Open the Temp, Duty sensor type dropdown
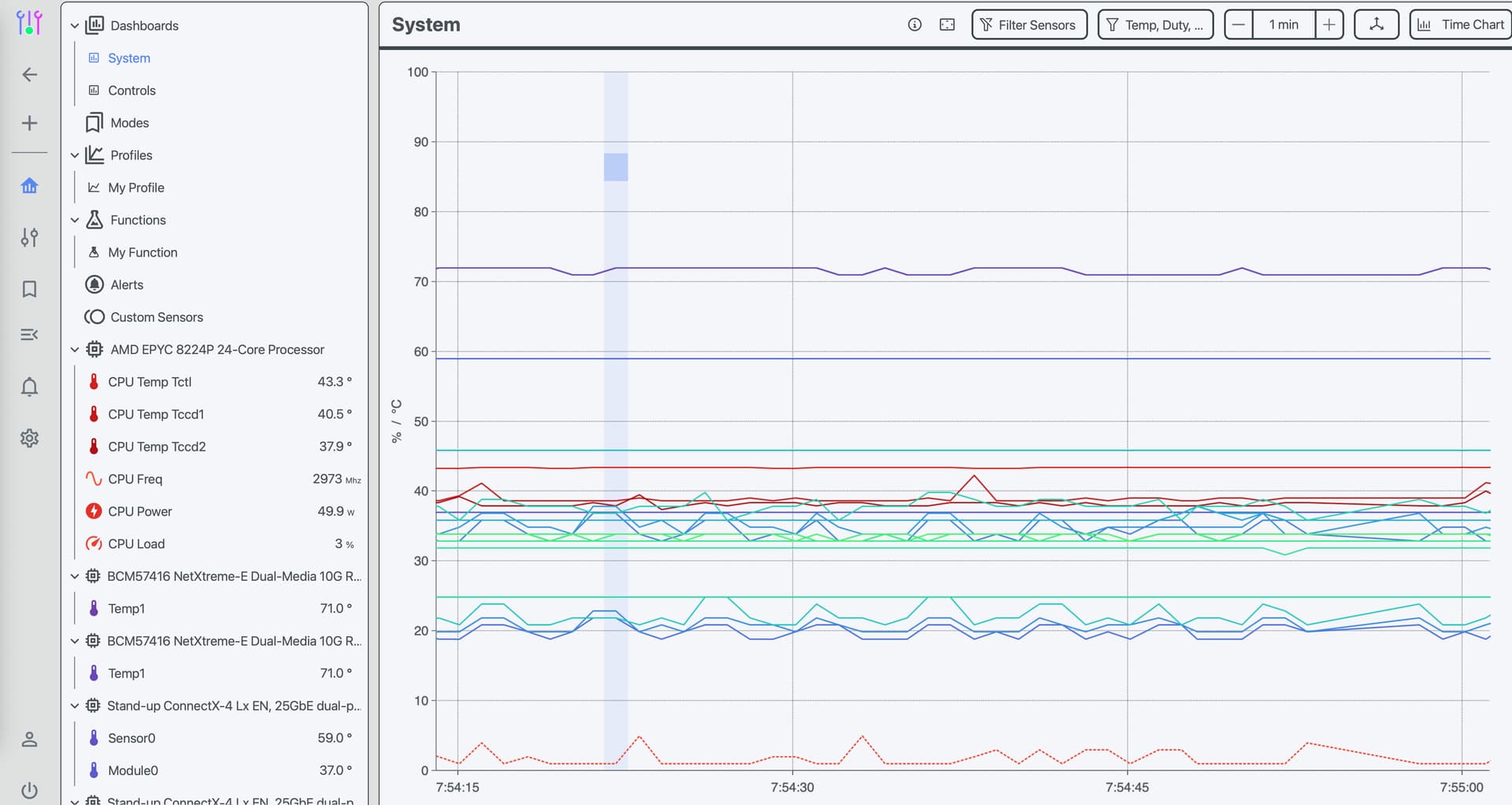Screen dimensions: 1512x805 [x=1155, y=24]
